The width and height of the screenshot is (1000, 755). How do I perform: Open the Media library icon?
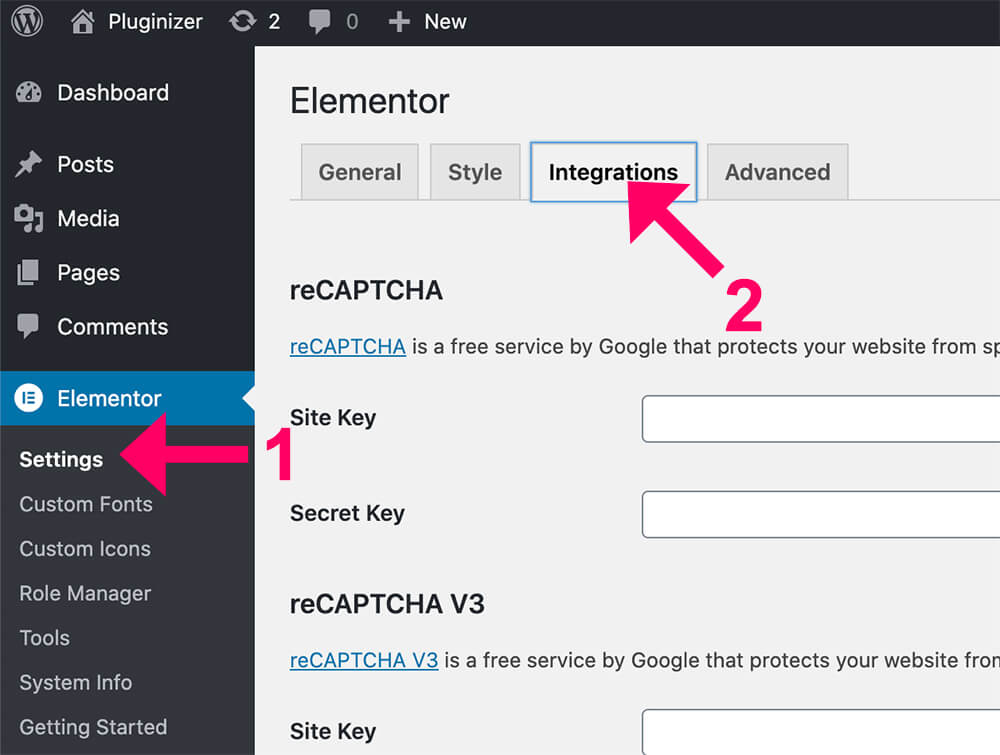29,218
